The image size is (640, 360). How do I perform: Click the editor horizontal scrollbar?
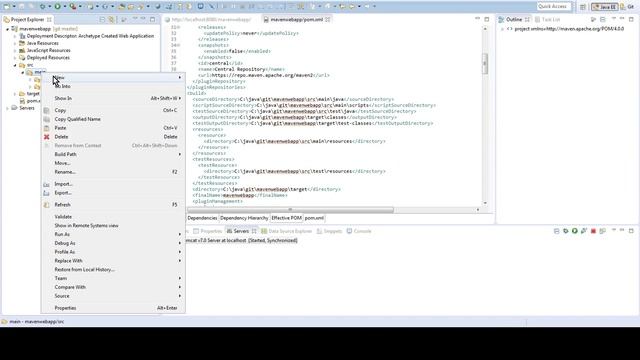tap(290, 210)
